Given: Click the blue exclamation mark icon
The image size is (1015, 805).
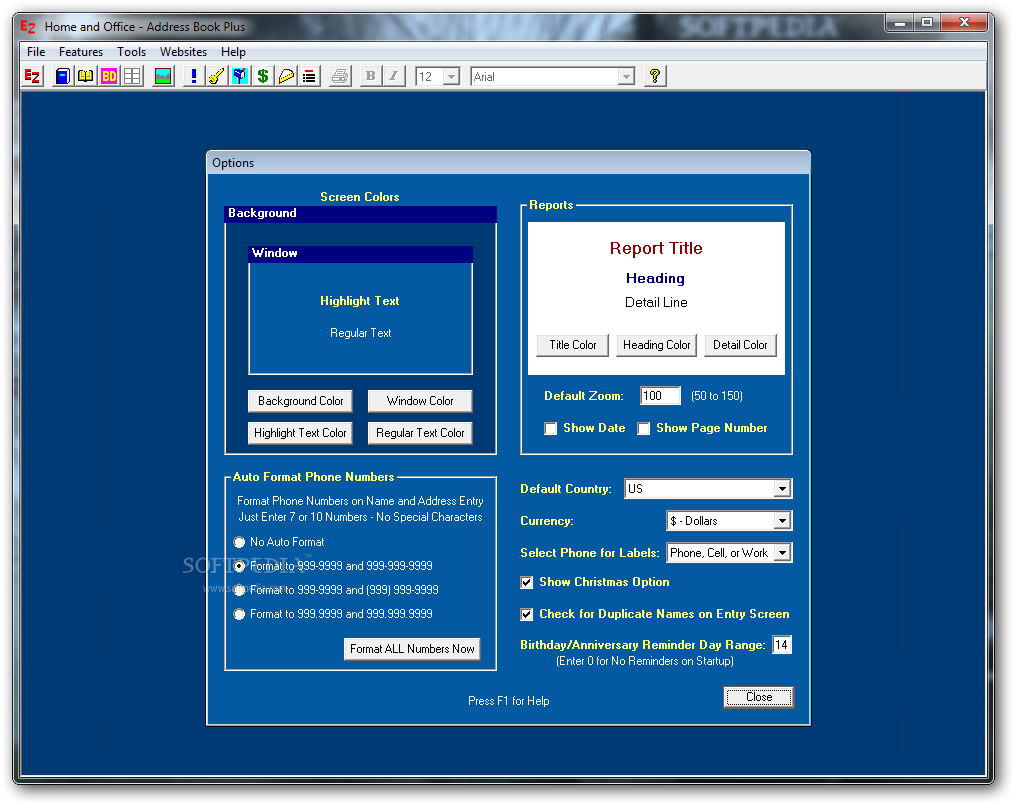Looking at the screenshot, I should click(x=193, y=76).
